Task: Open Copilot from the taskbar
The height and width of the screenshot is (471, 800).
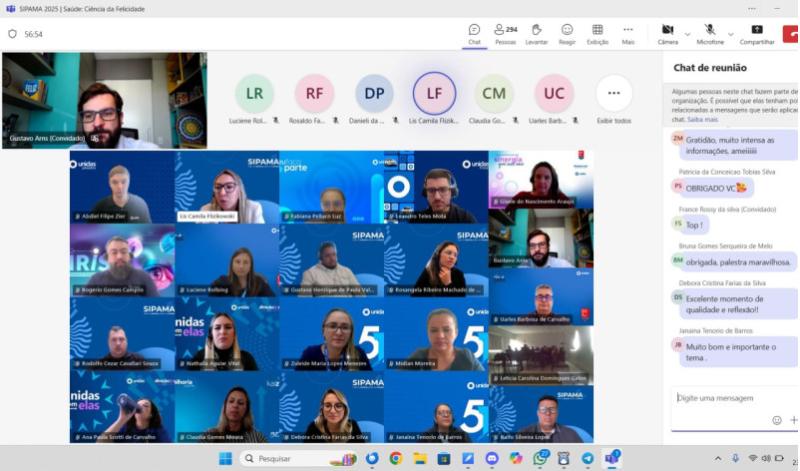Action: click(516, 458)
